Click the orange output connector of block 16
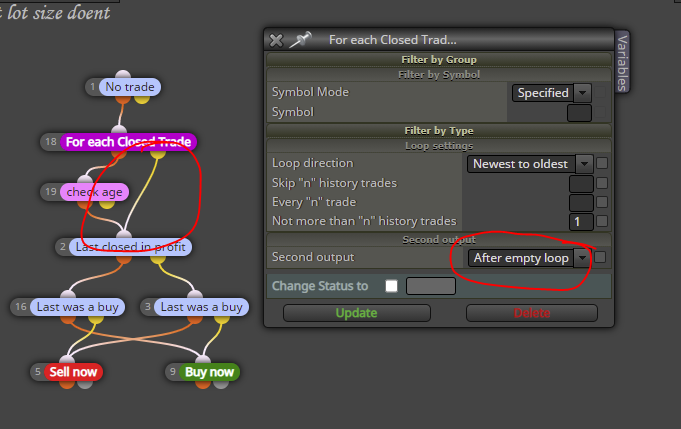The height and width of the screenshot is (429, 681). (68, 319)
